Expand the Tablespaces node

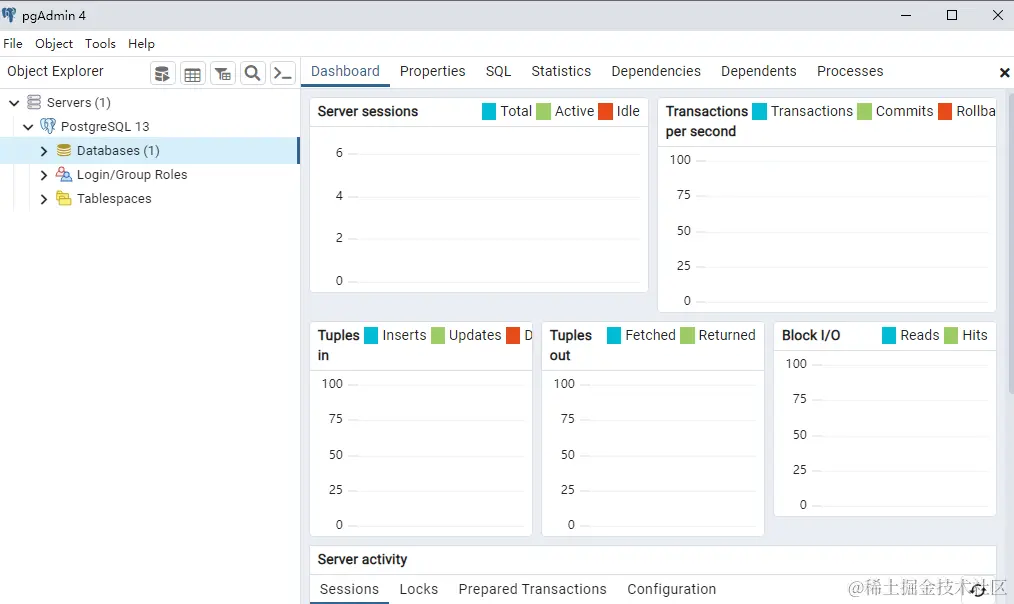point(43,199)
